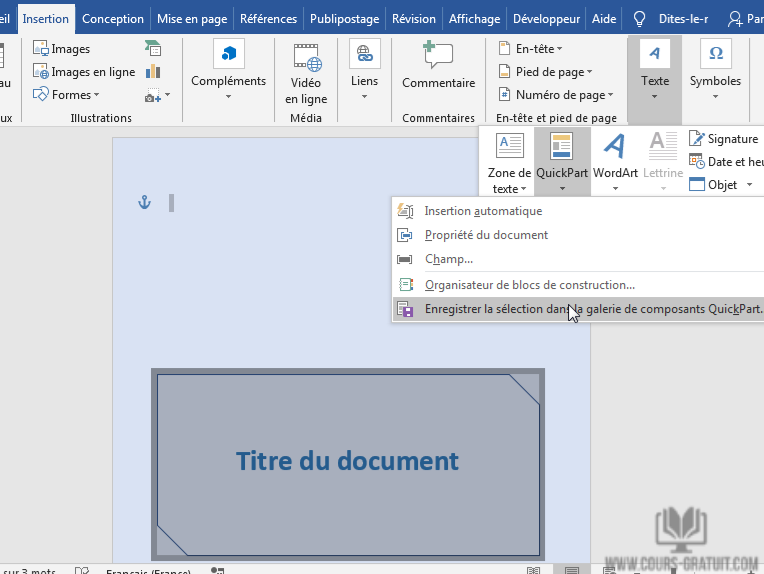
Task: Expand the Compléments dropdown arrow
Action: coord(229,97)
